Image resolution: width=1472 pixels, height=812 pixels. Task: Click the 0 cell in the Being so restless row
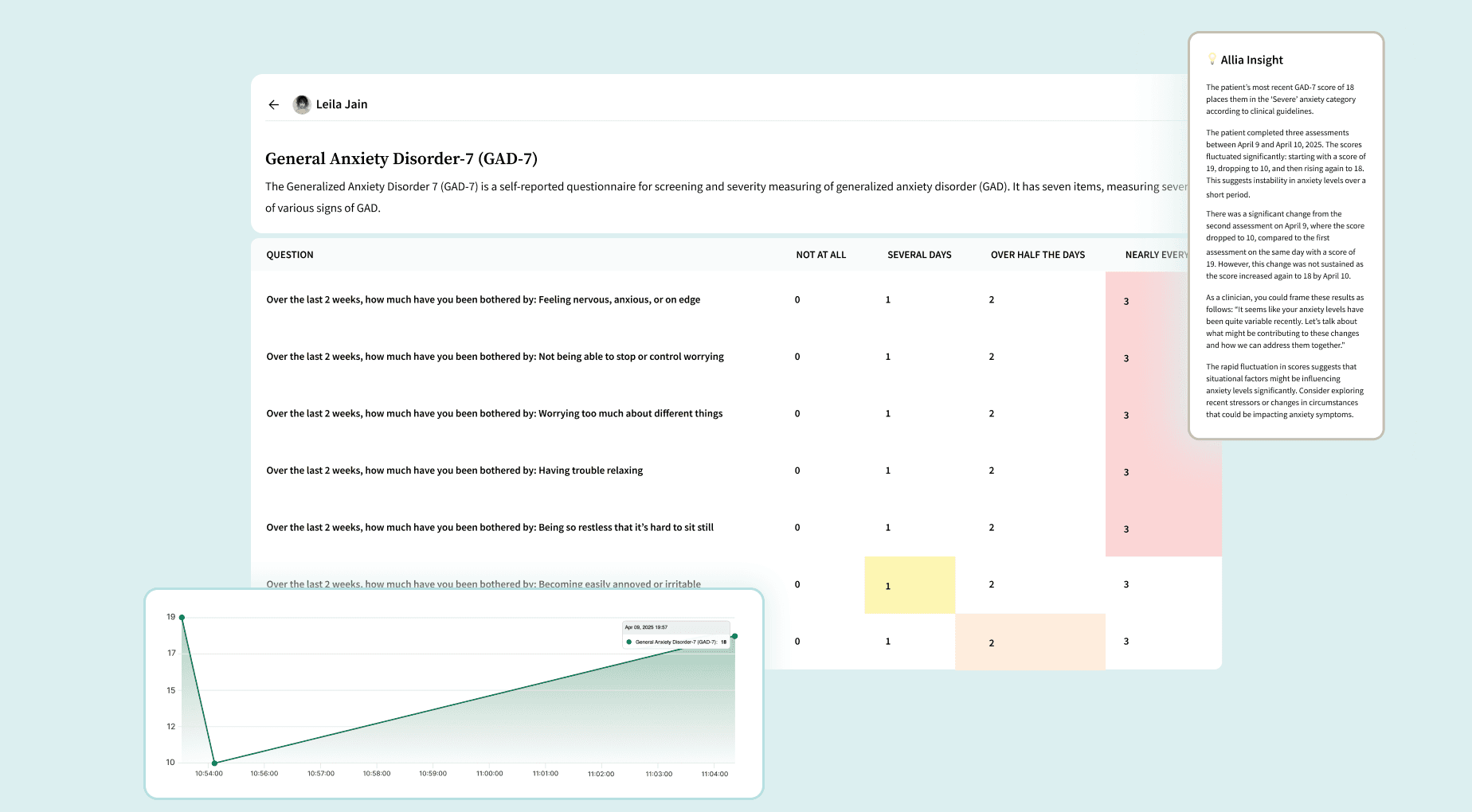(797, 528)
